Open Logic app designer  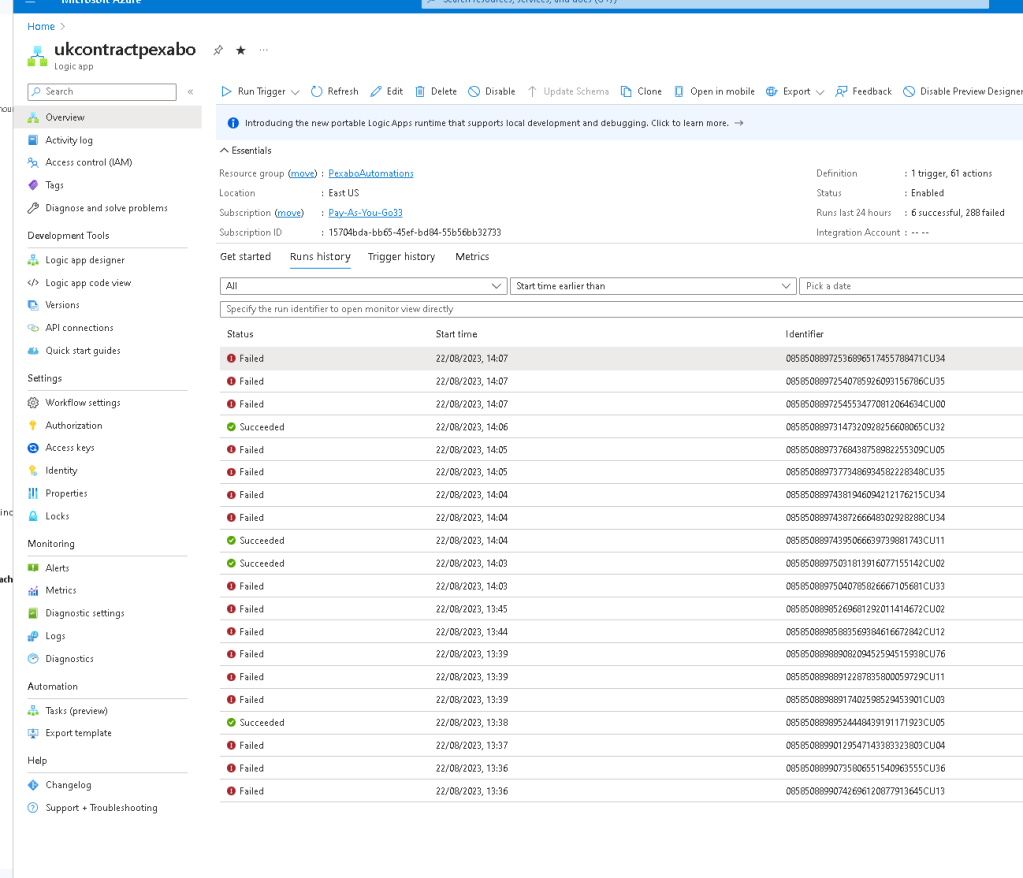pos(85,260)
